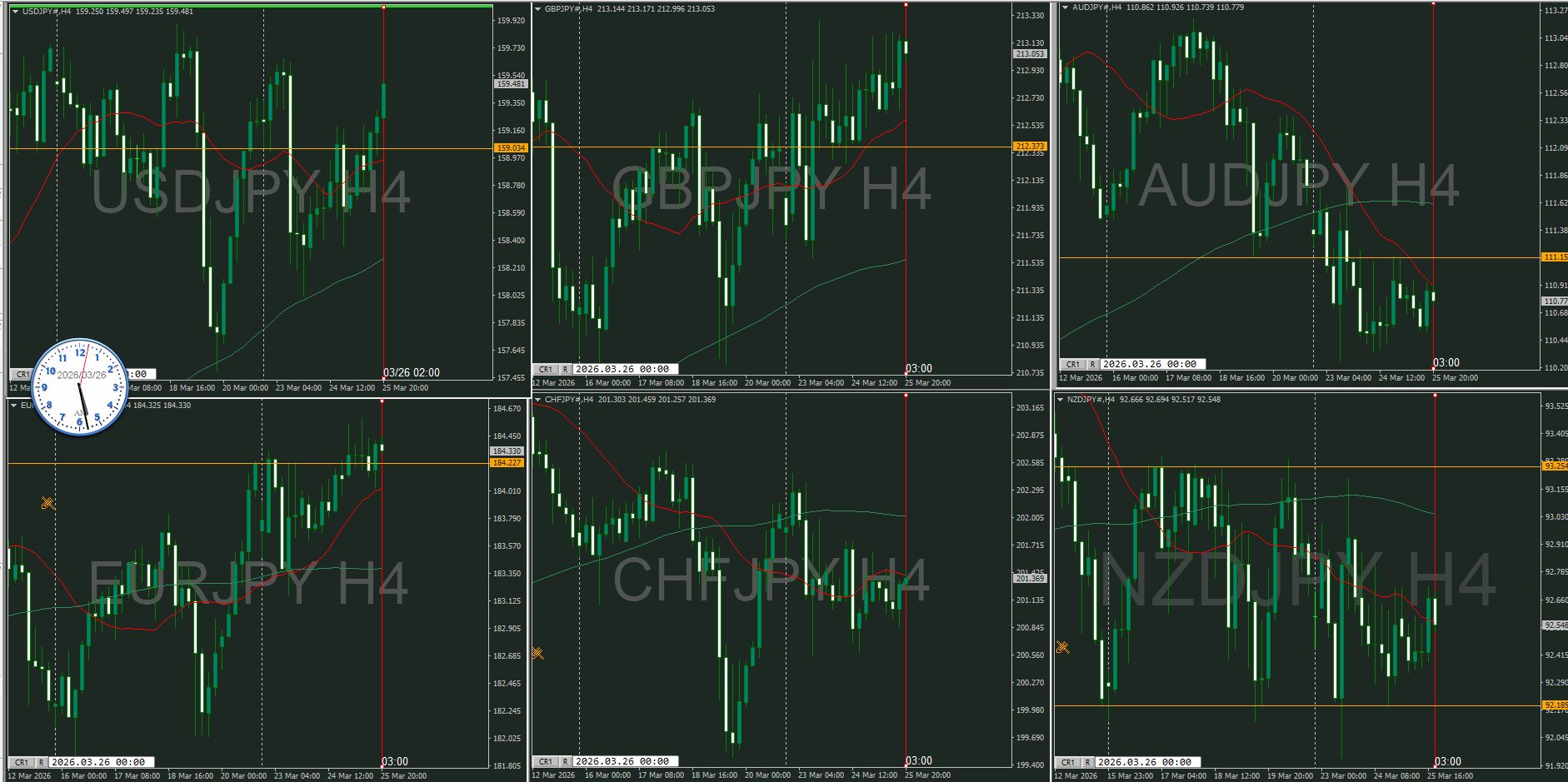Open the CHFJPY#,H4 chart title dropdown arrow
The image size is (1568, 782).
(x=538, y=400)
